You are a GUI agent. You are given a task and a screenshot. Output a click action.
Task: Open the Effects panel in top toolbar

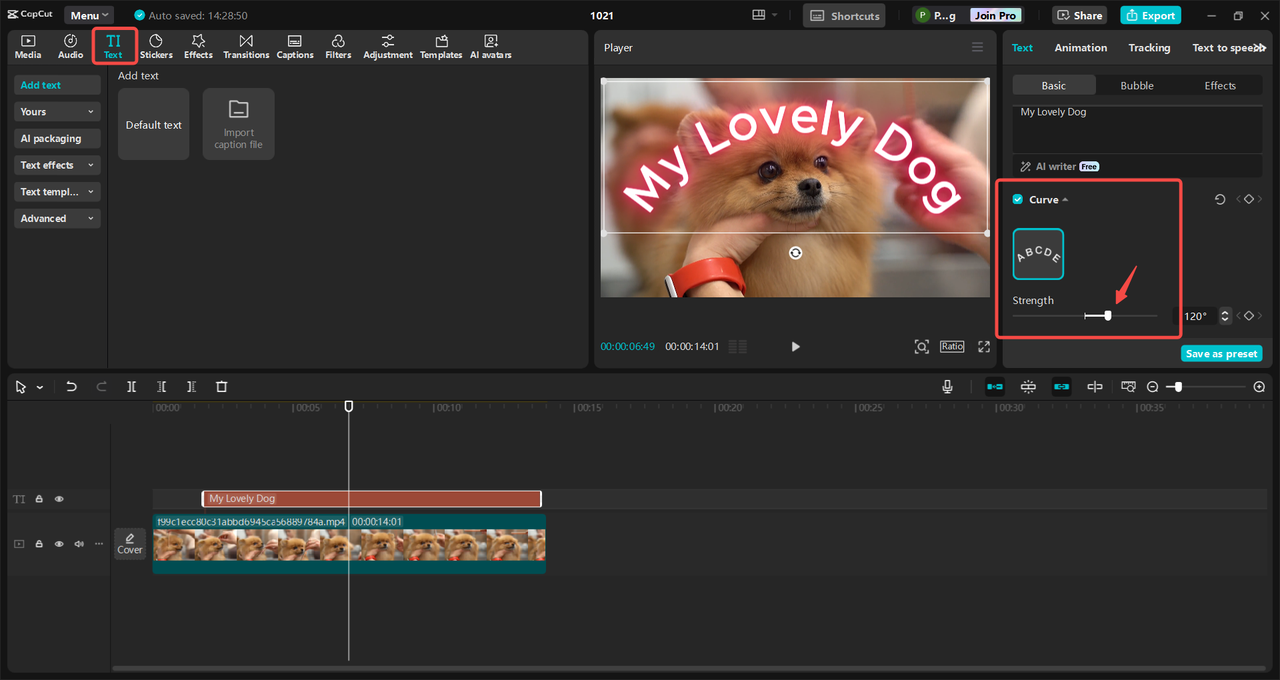click(x=198, y=46)
